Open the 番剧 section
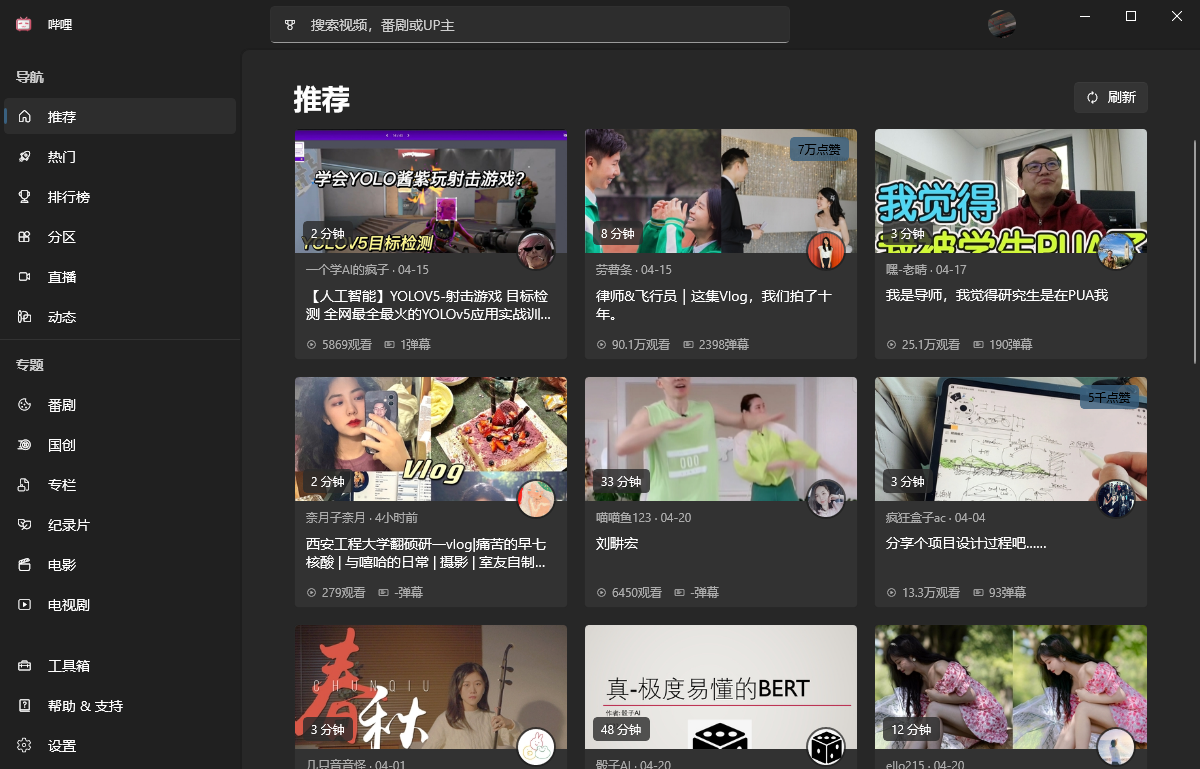Screen dimensions: 1200x769 (x=120, y=404)
